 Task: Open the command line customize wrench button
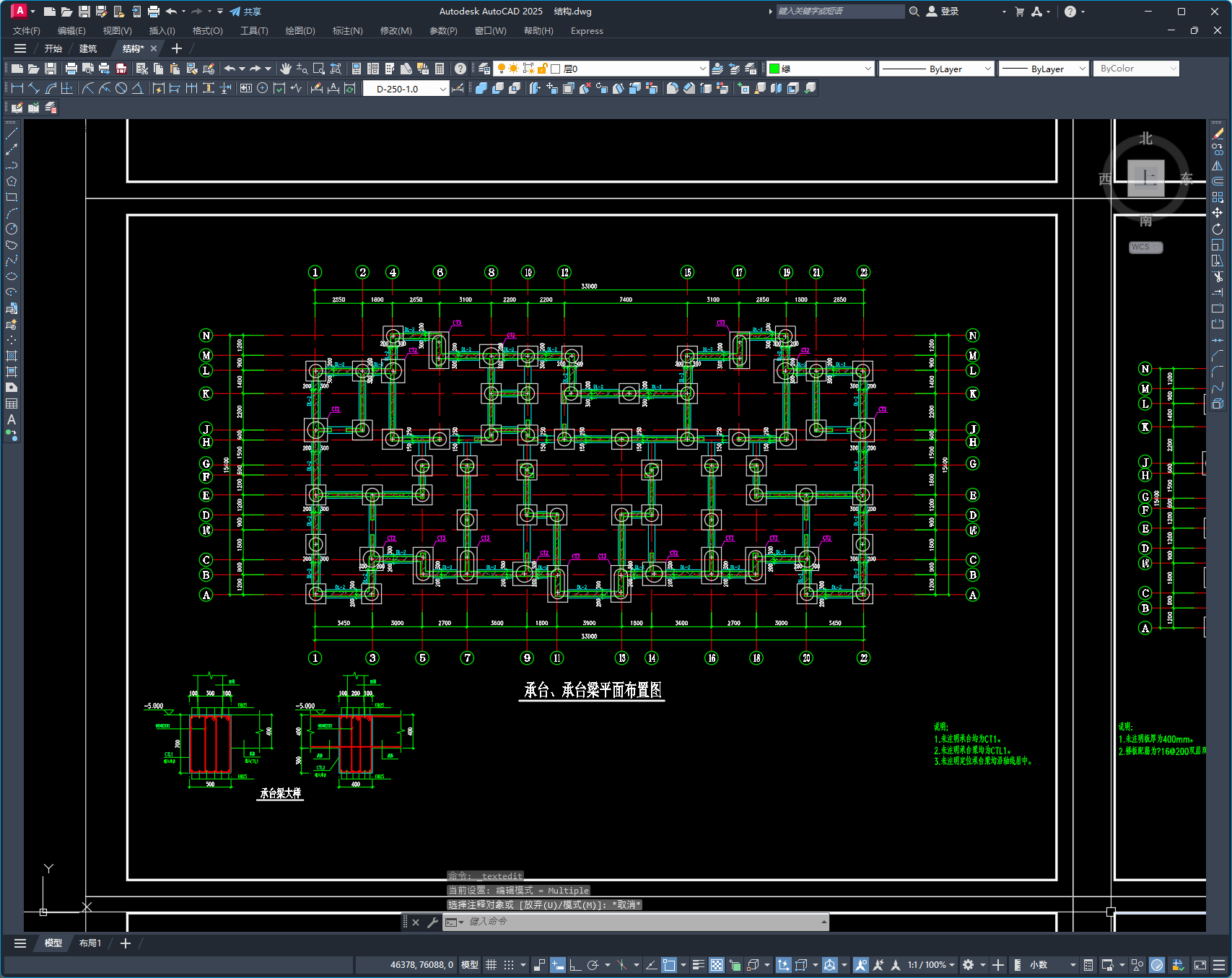432,922
